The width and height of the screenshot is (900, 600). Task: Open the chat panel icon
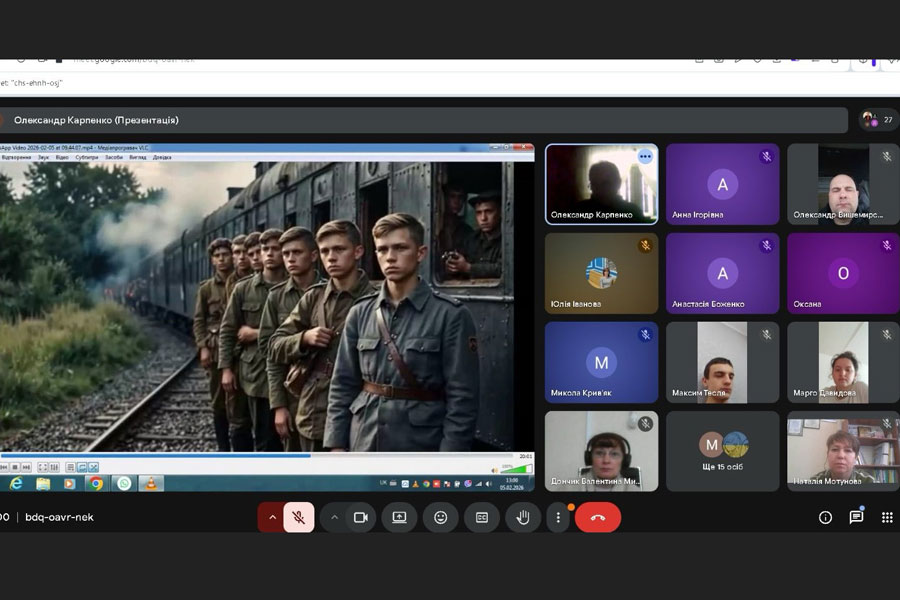click(856, 517)
